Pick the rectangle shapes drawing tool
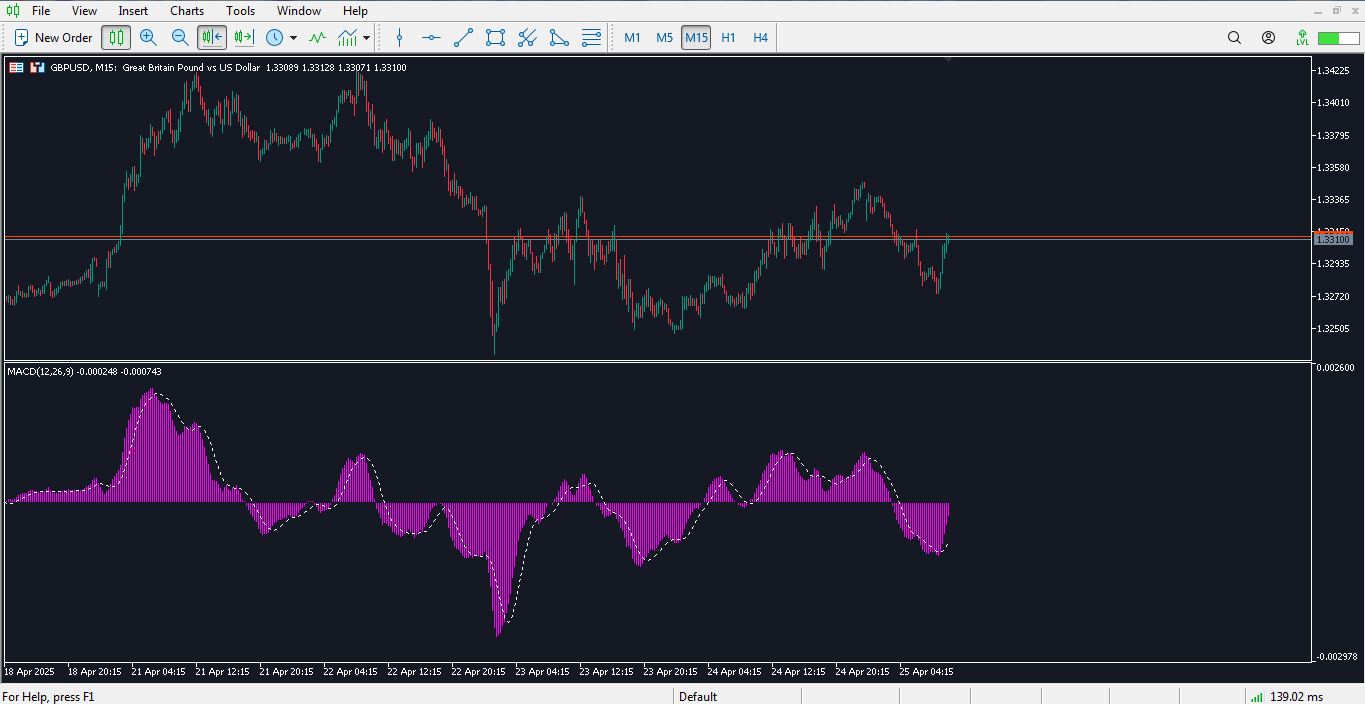The image size is (1365, 704). pos(495,38)
